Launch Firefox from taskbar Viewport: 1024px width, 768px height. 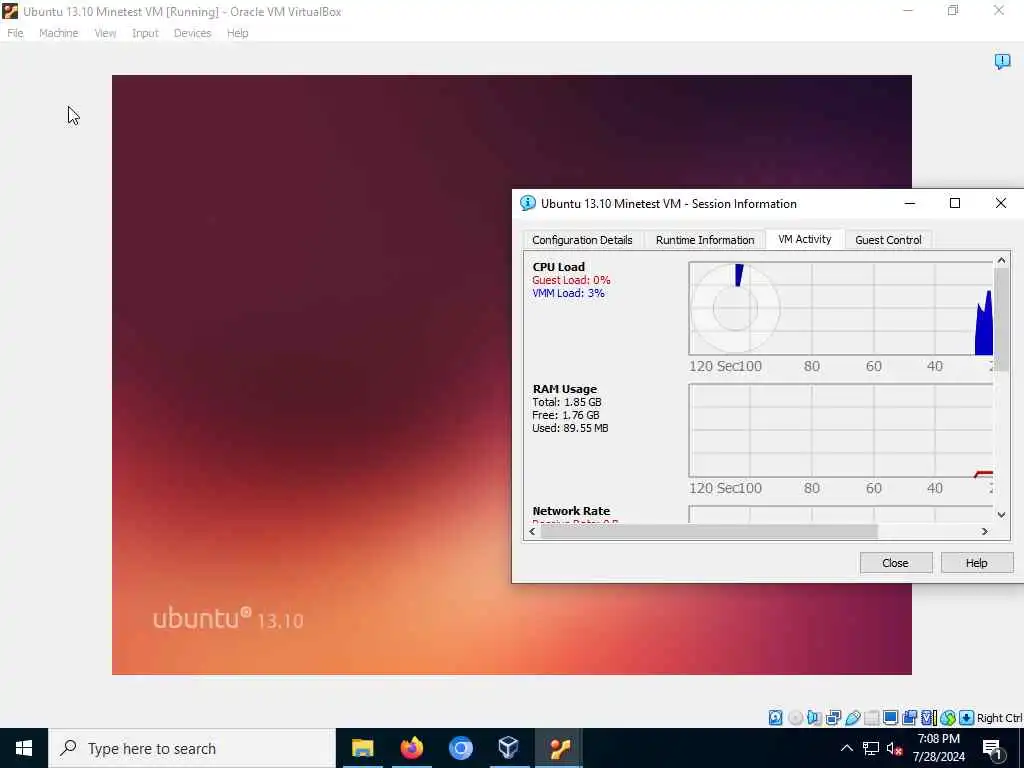[x=411, y=748]
